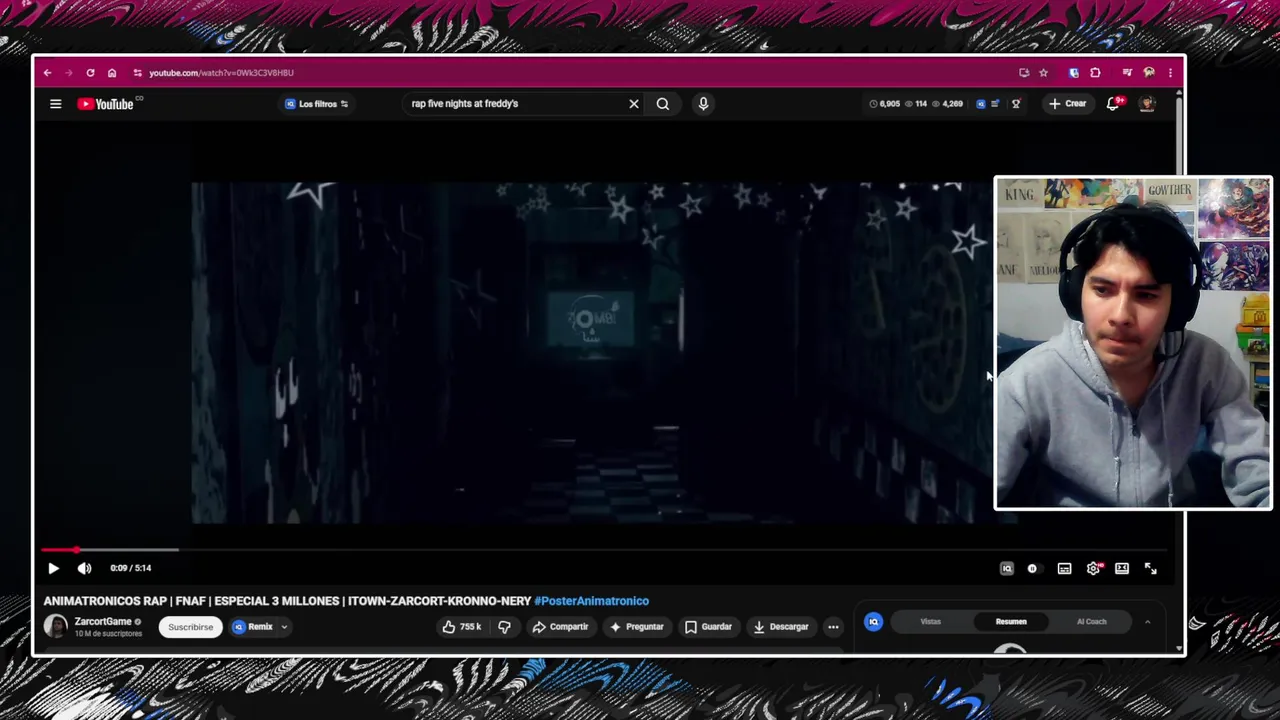
Task: Click the Remix button
Action: coord(252,627)
